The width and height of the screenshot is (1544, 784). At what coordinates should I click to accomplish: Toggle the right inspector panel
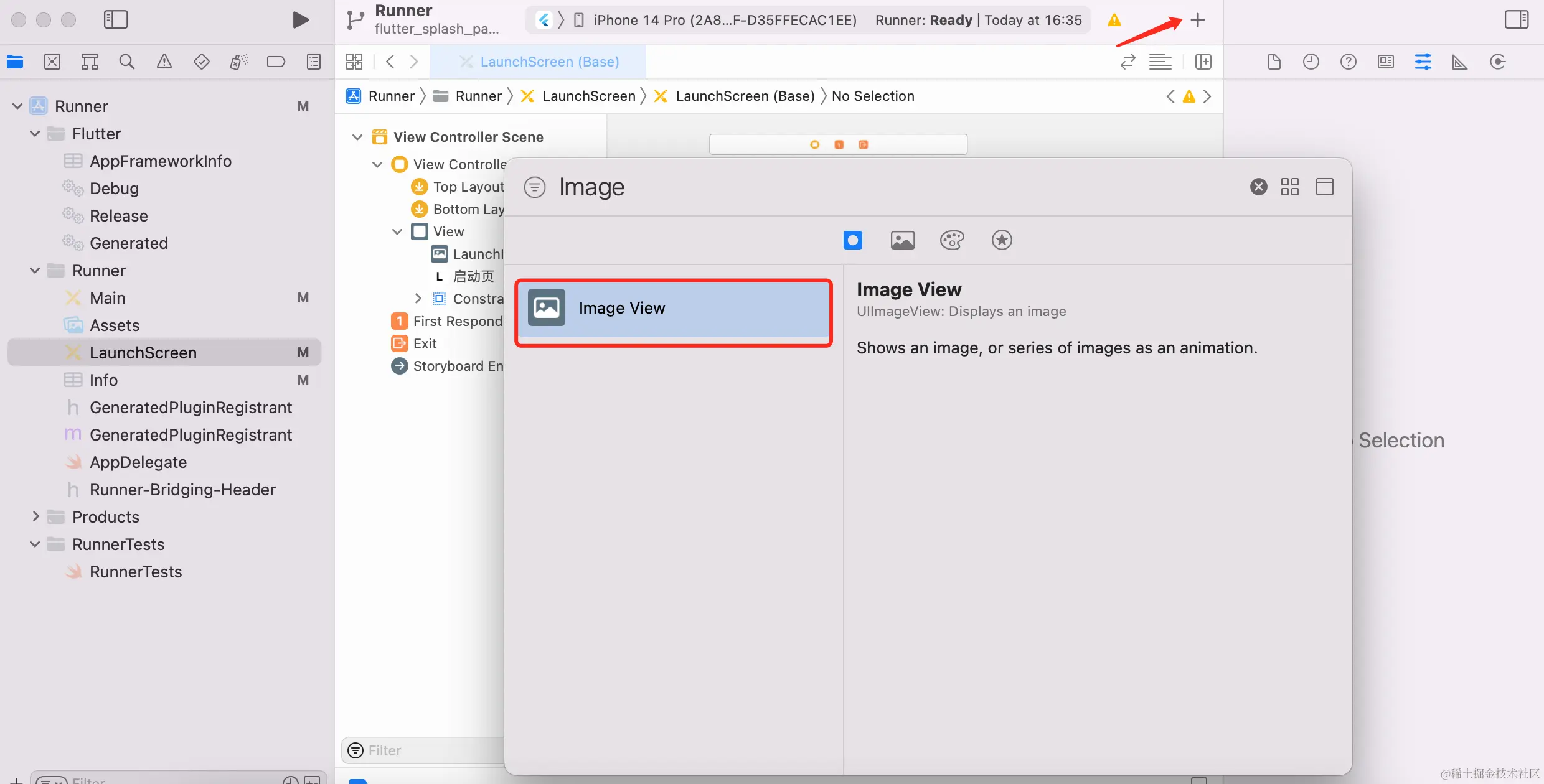1516,20
